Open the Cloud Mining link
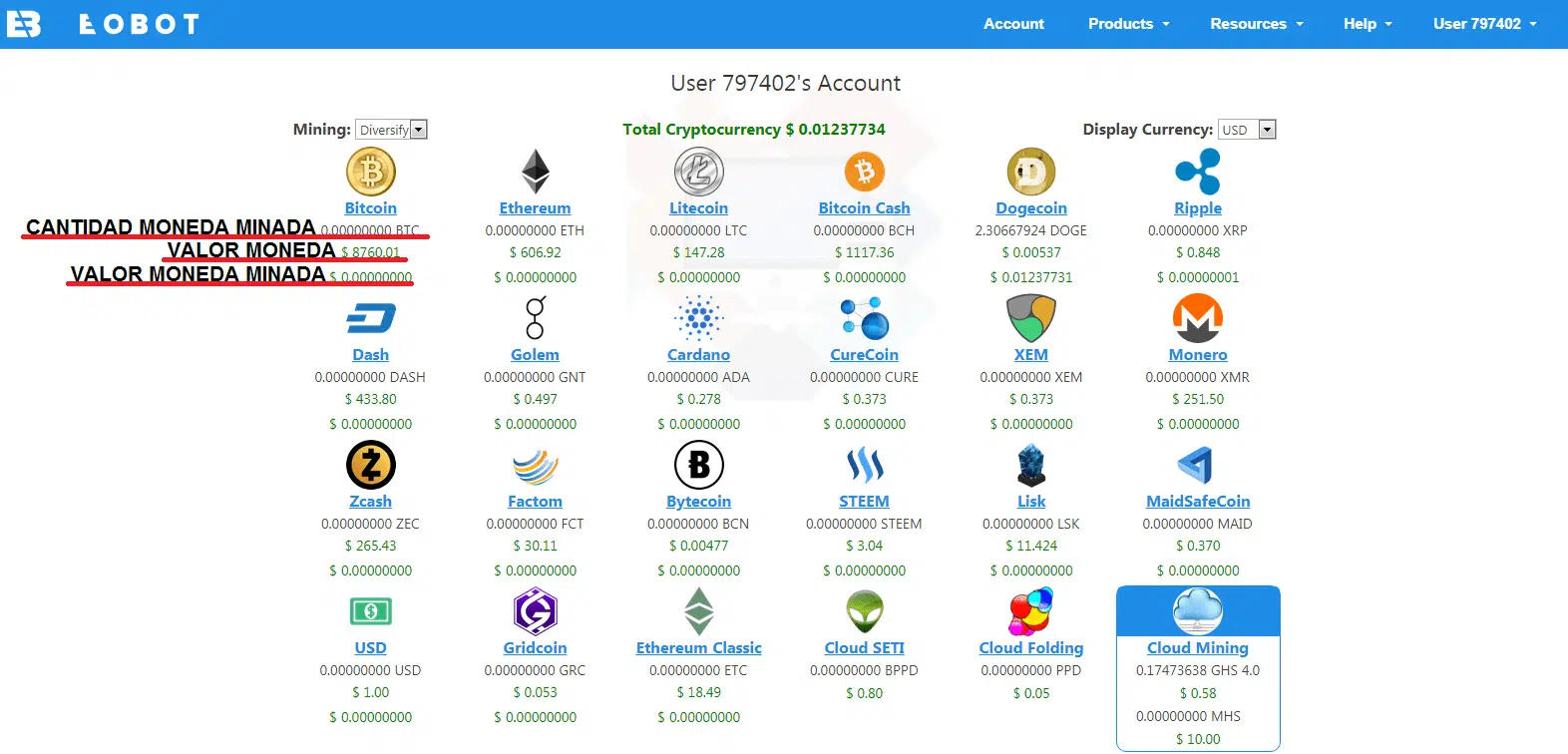 point(1198,648)
